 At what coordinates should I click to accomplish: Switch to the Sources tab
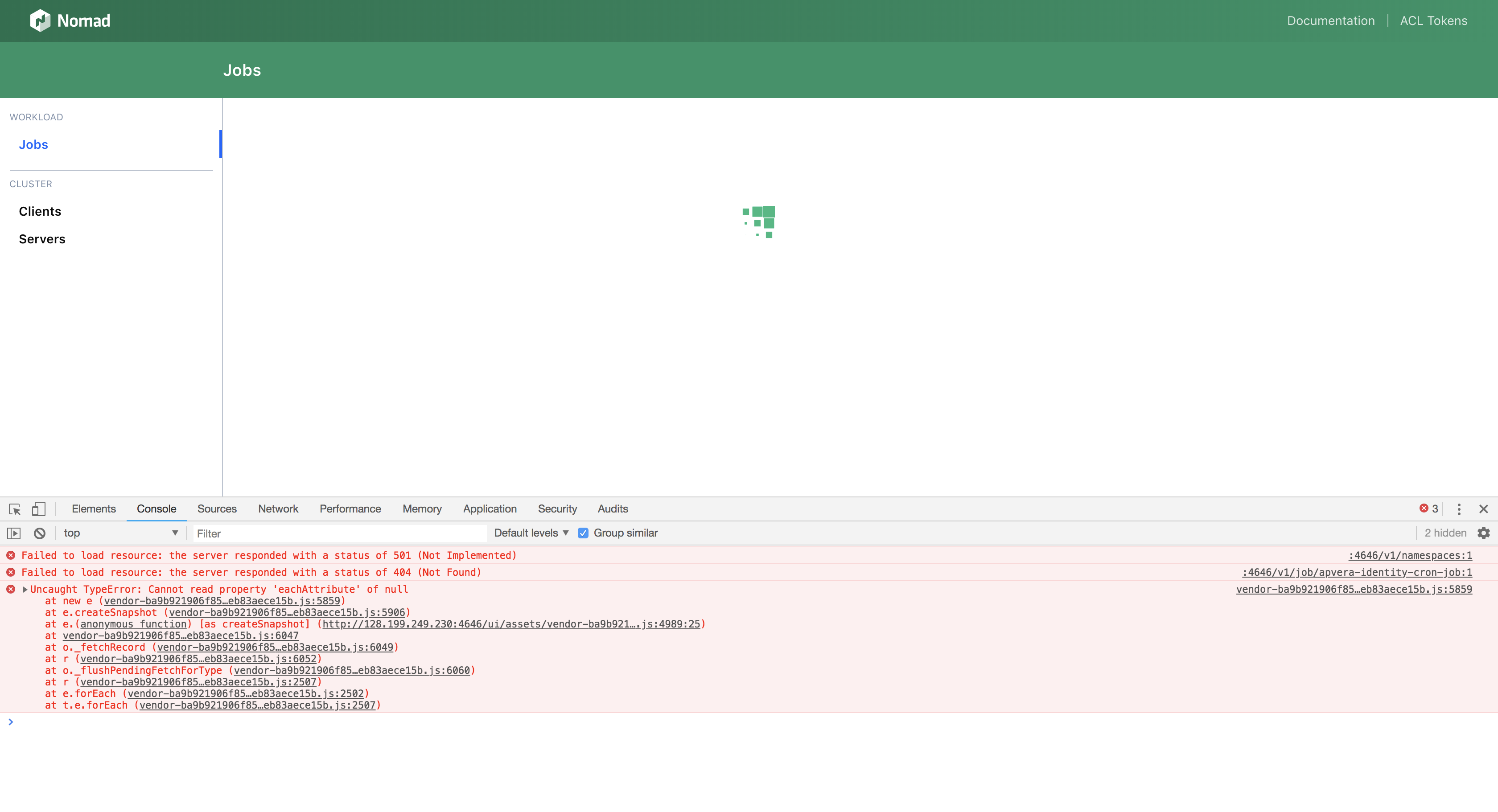(217, 509)
